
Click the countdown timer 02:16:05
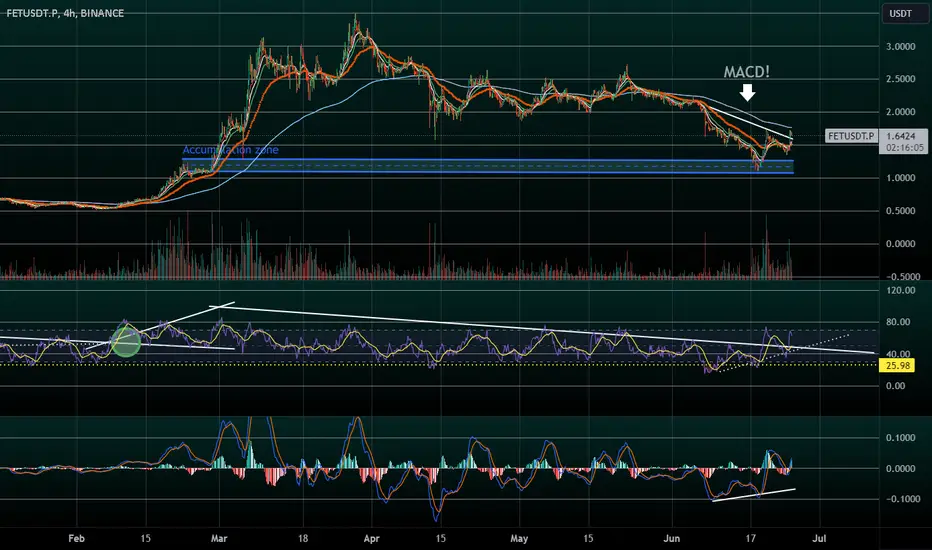coord(904,147)
